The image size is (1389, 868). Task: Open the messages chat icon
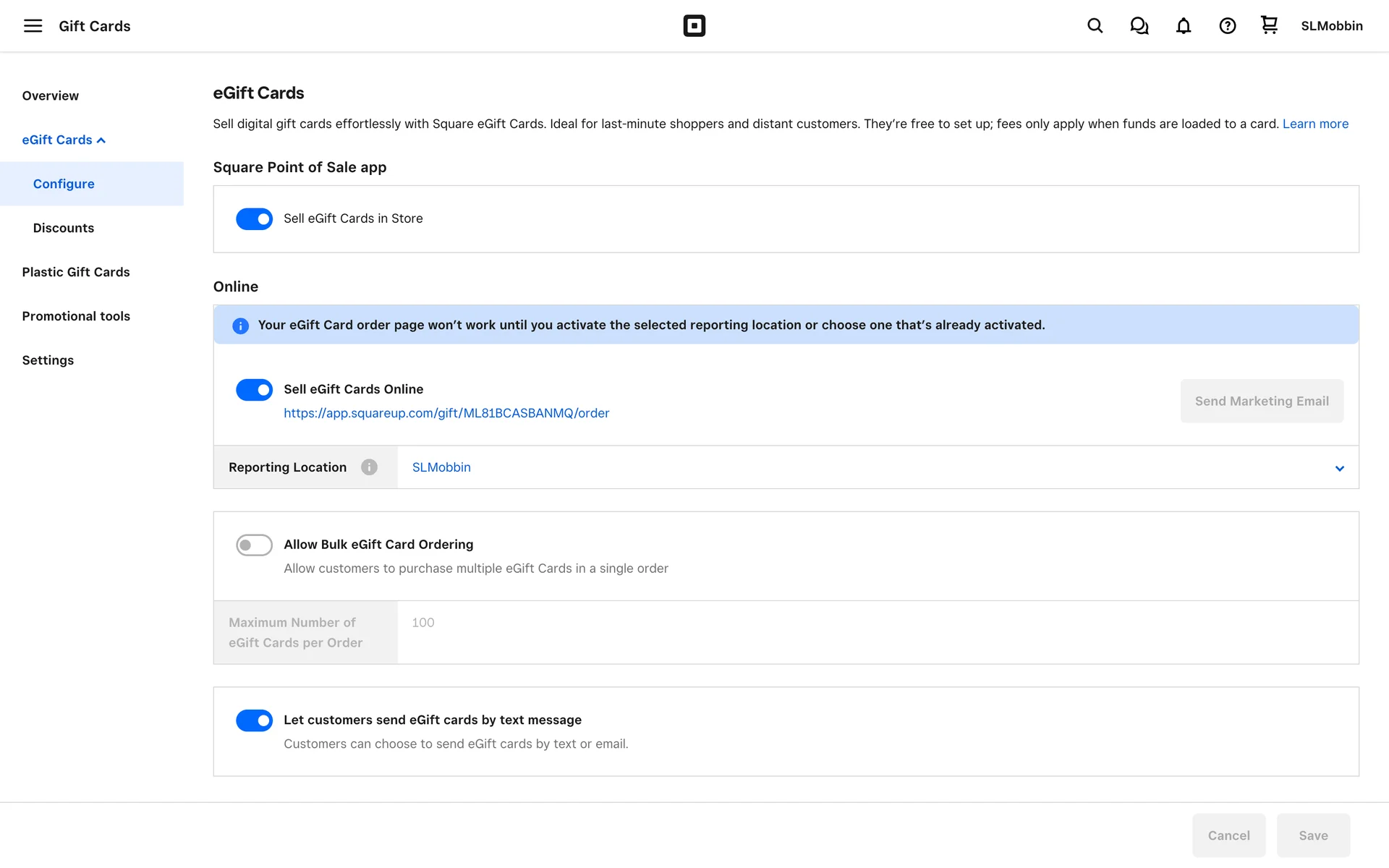1139,26
